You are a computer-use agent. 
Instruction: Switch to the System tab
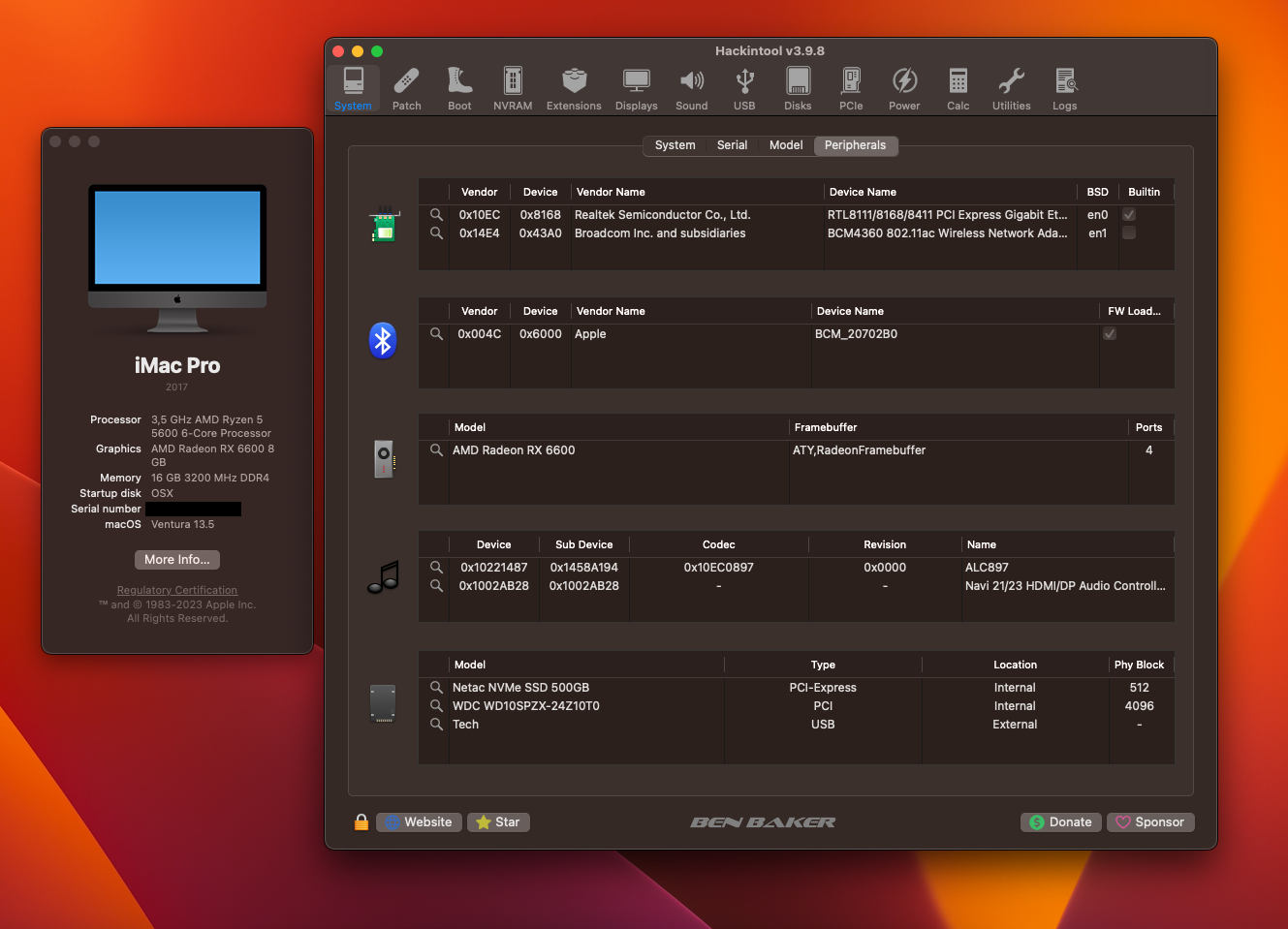pos(675,145)
